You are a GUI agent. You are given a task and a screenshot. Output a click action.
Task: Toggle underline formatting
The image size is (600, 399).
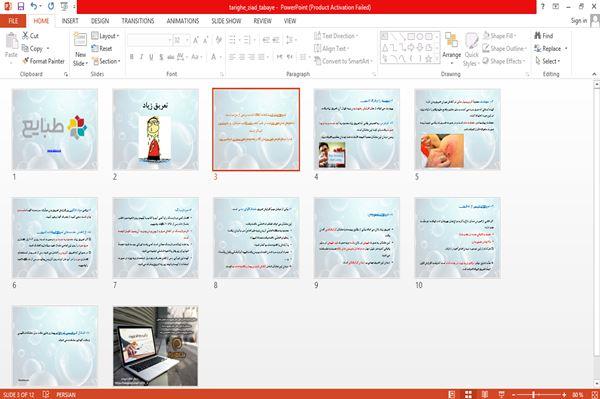151,57
